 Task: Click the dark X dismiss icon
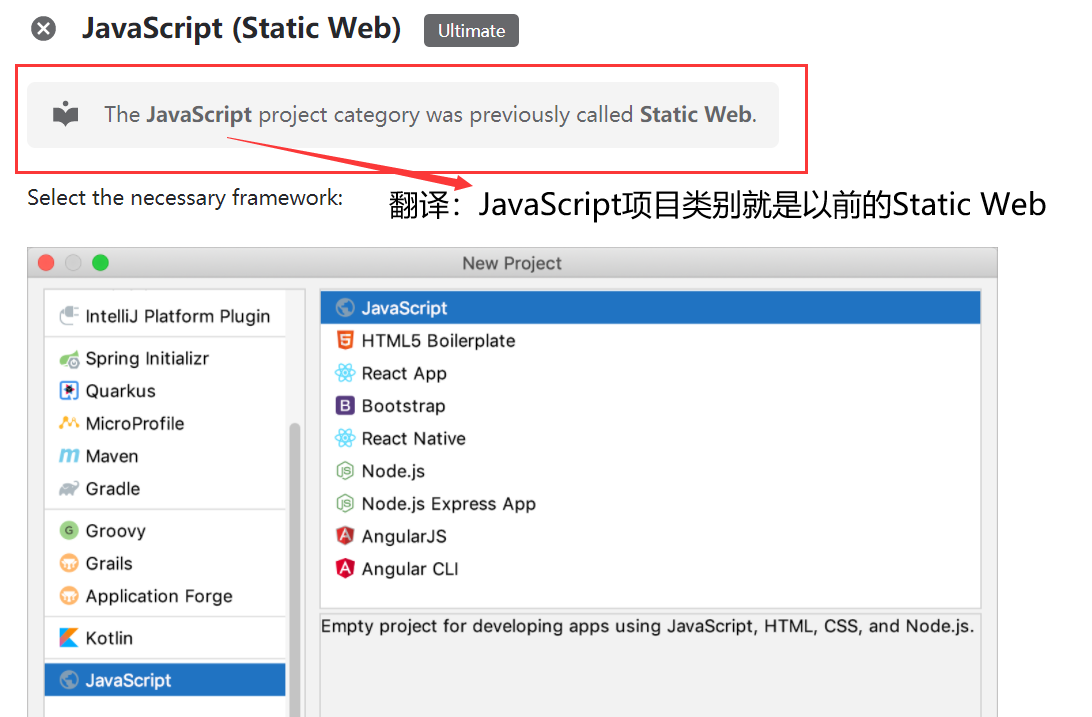pos(43,28)
